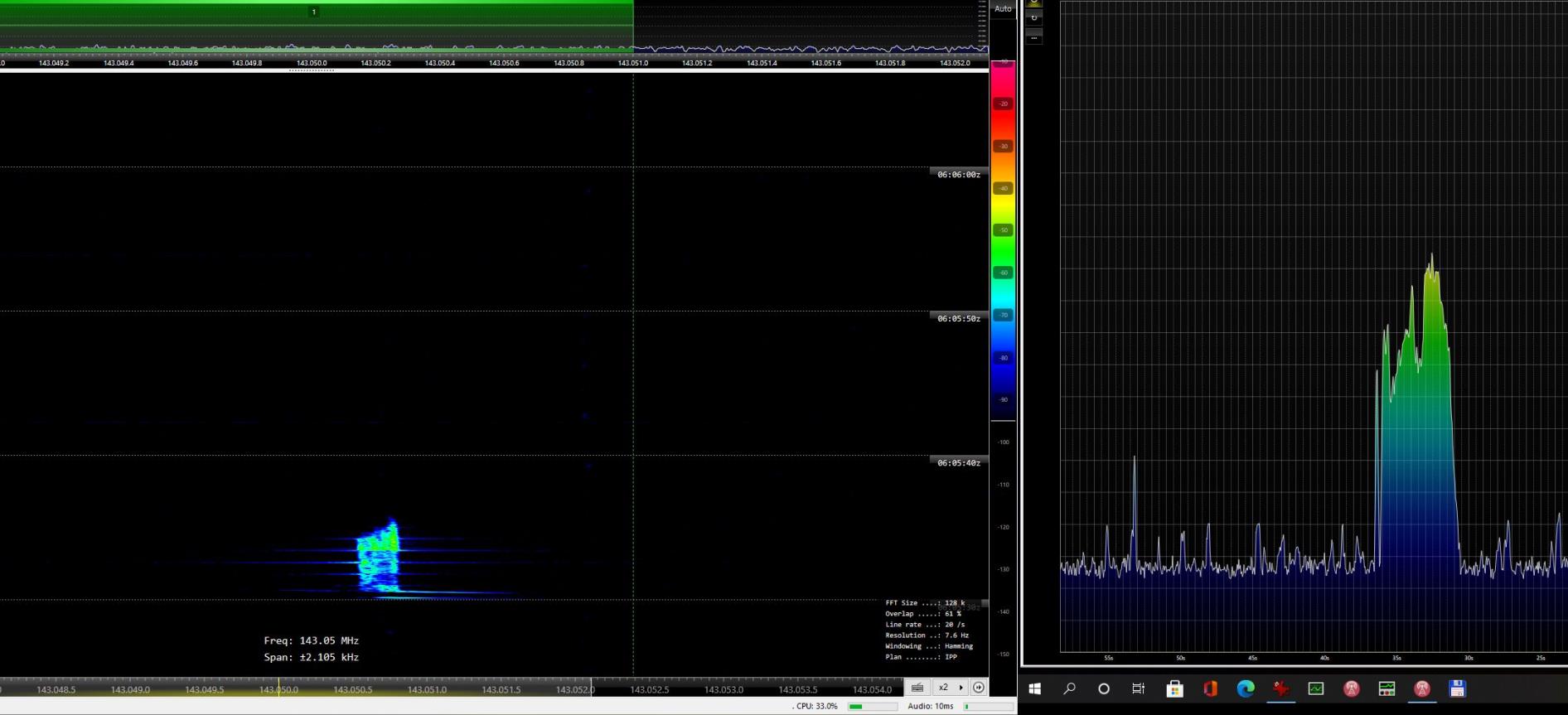Open Task View on the taskbar
The image size is (1568, 715).
coord(1139,688)
